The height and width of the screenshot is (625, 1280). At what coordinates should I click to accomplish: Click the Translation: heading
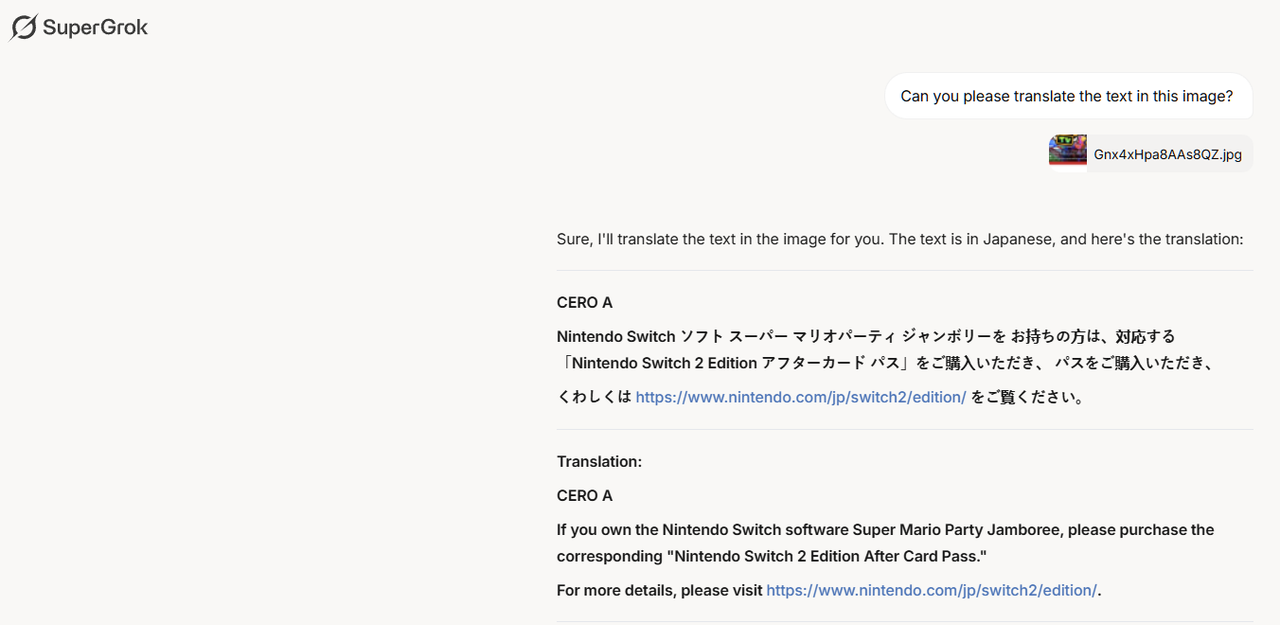pyautogui.click(x=599, y=462)
